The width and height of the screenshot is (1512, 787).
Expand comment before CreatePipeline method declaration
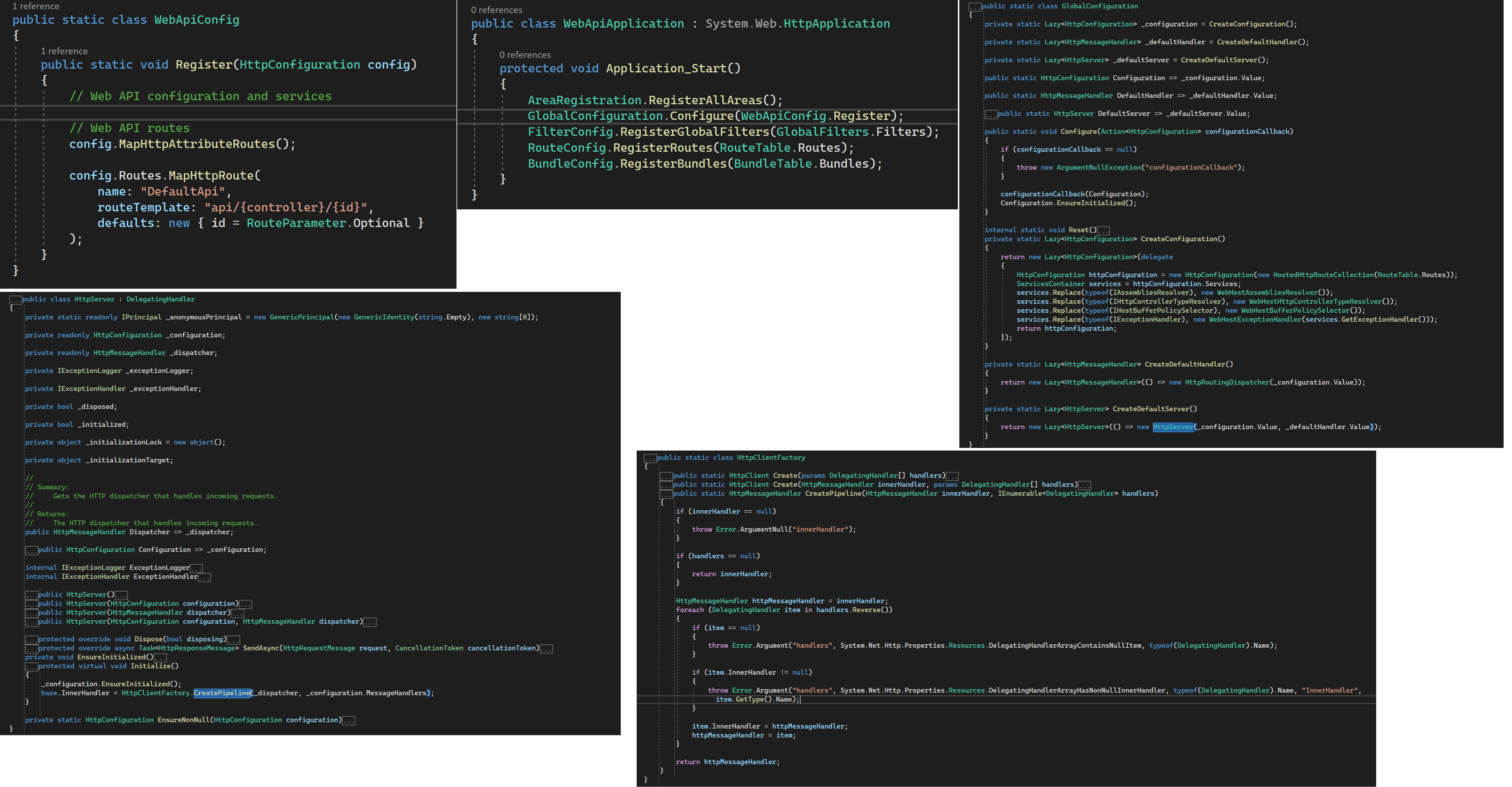tap(666, 494)
